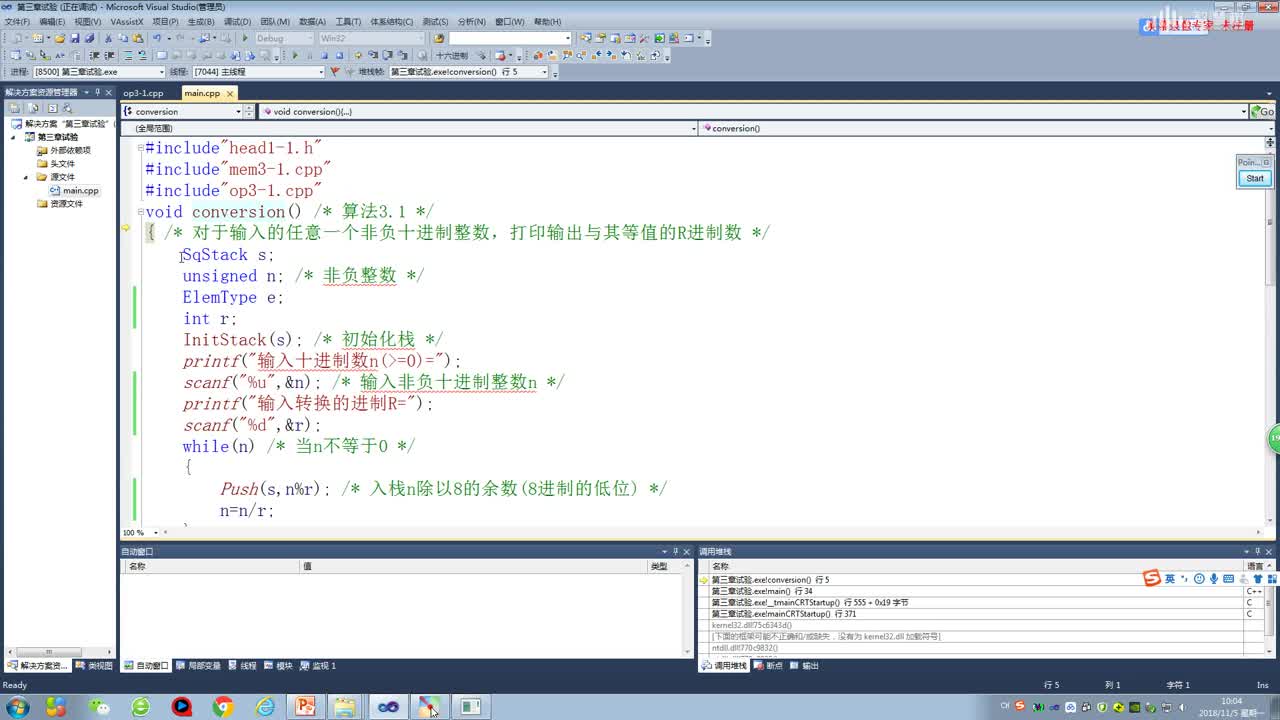Open PowerPoint from the taskbar
The height and width of the screenshot is (720, 1280).
(305, 706)
